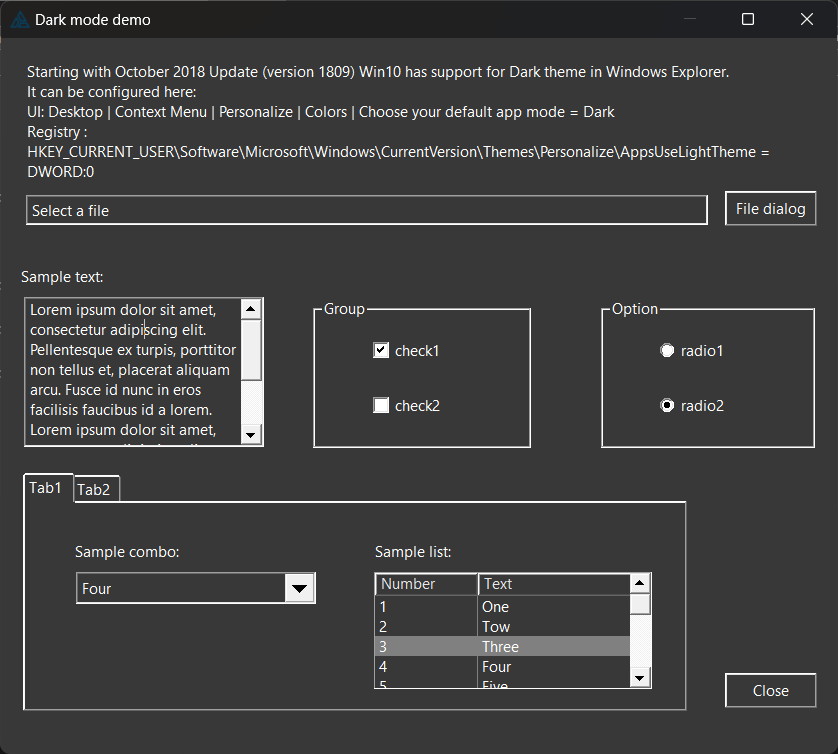The height and width of the screenshot is (754, 838).
Task: Maximize the Dark mode demo window
Action: pyautogui.click(x=748, y=19)
